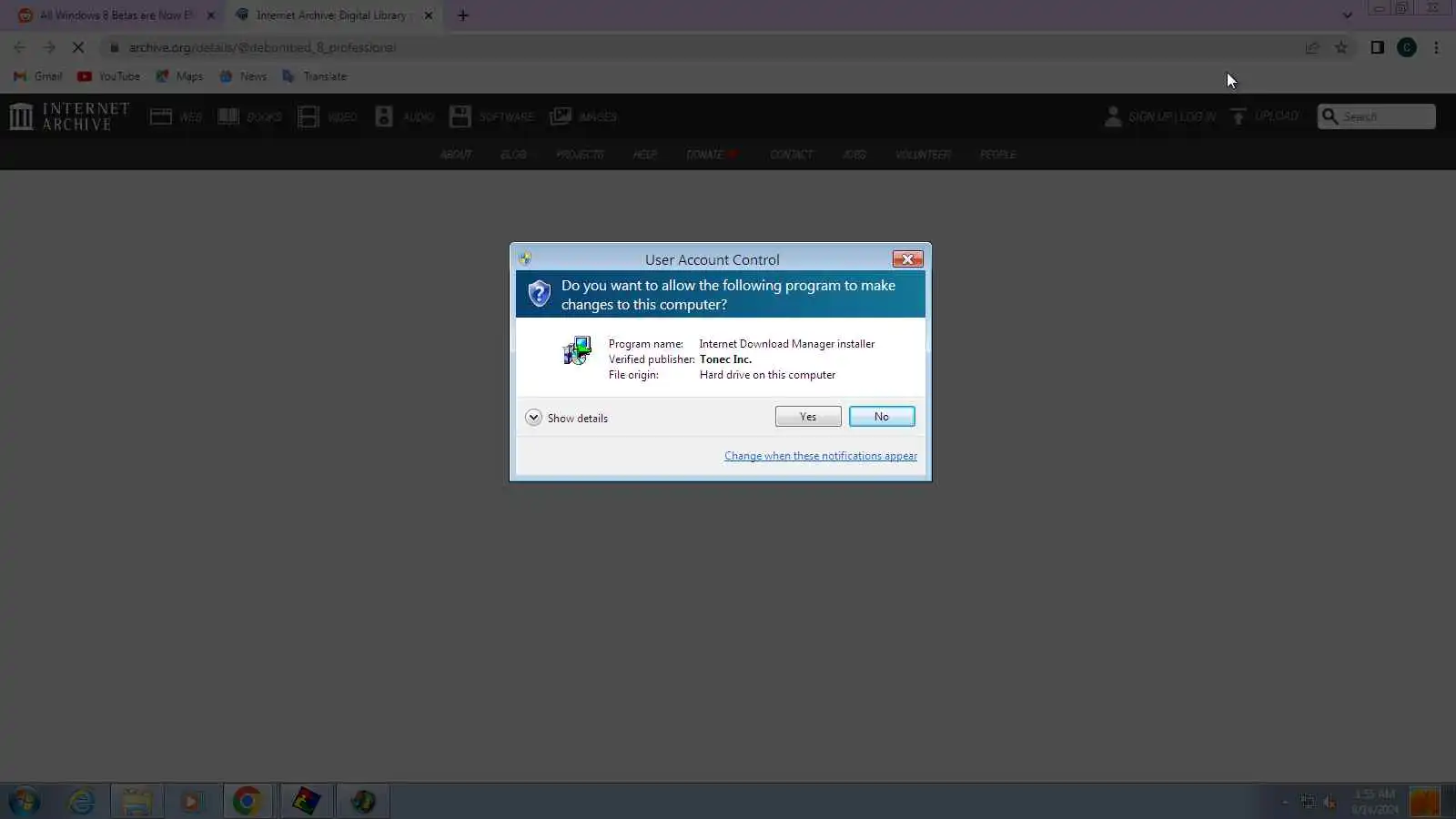Open a new Chrome tab
Image resolution: width=1456 pixels, height=819 pixels.
click(x=463, y=15)
